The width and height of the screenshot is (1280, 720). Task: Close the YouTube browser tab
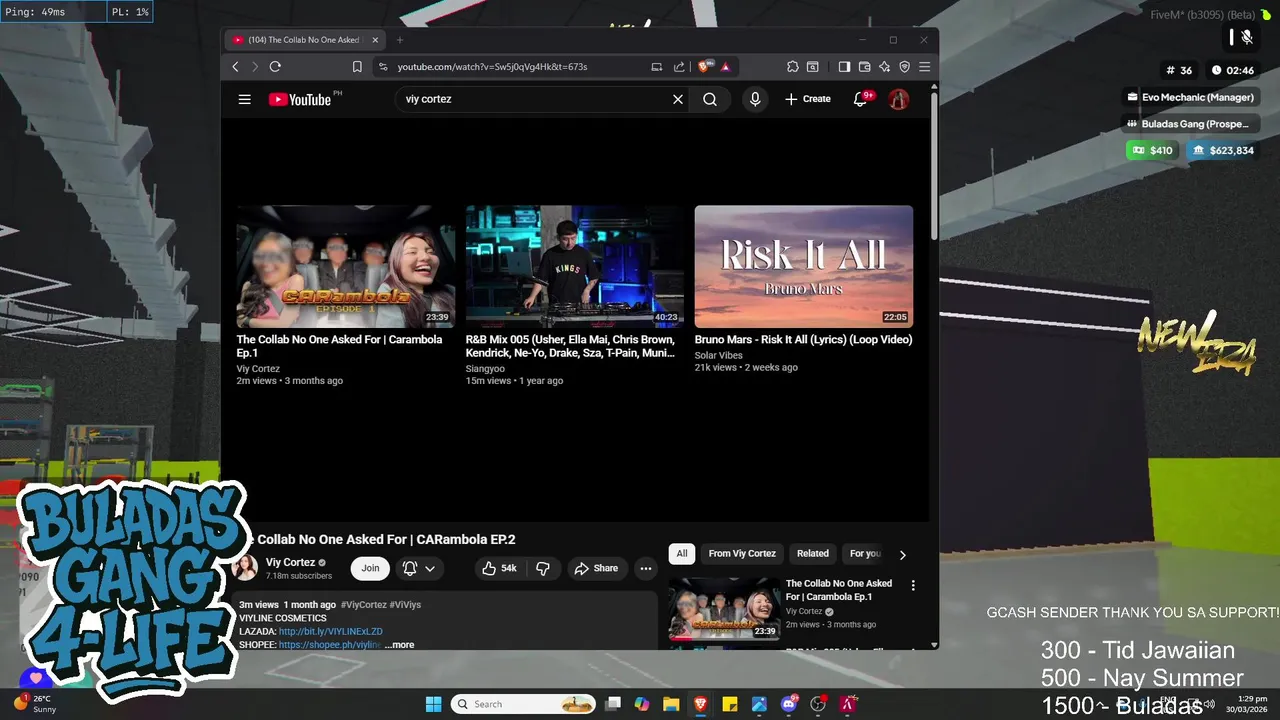(375, 40)
